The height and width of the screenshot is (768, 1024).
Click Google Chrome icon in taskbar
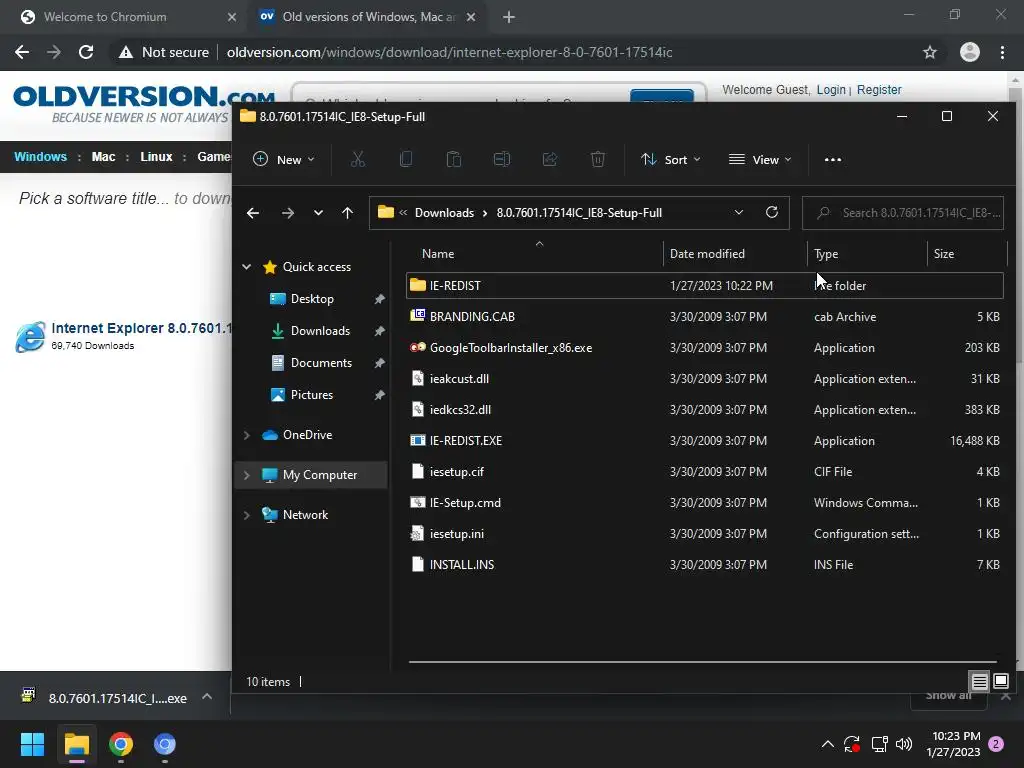pos(121,744)
